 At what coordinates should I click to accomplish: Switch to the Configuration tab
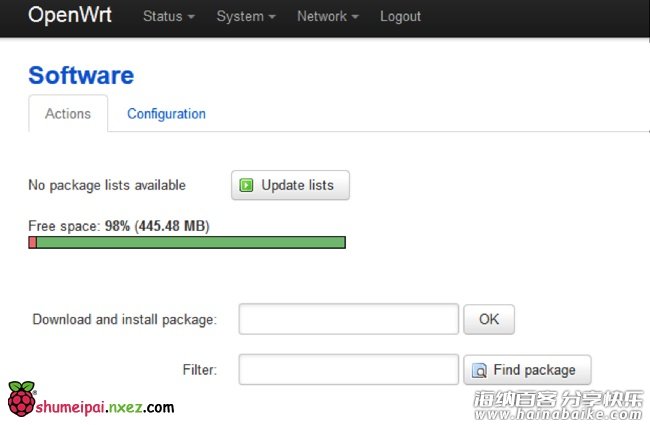click(x=166, y=114)
